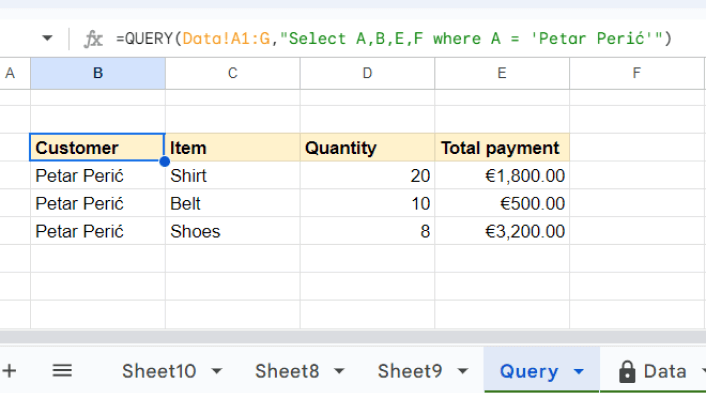The width and height of the screenshot is (706, 393).
Task: Select the quantity 8 cell
Action: click(x=367, y=231)
